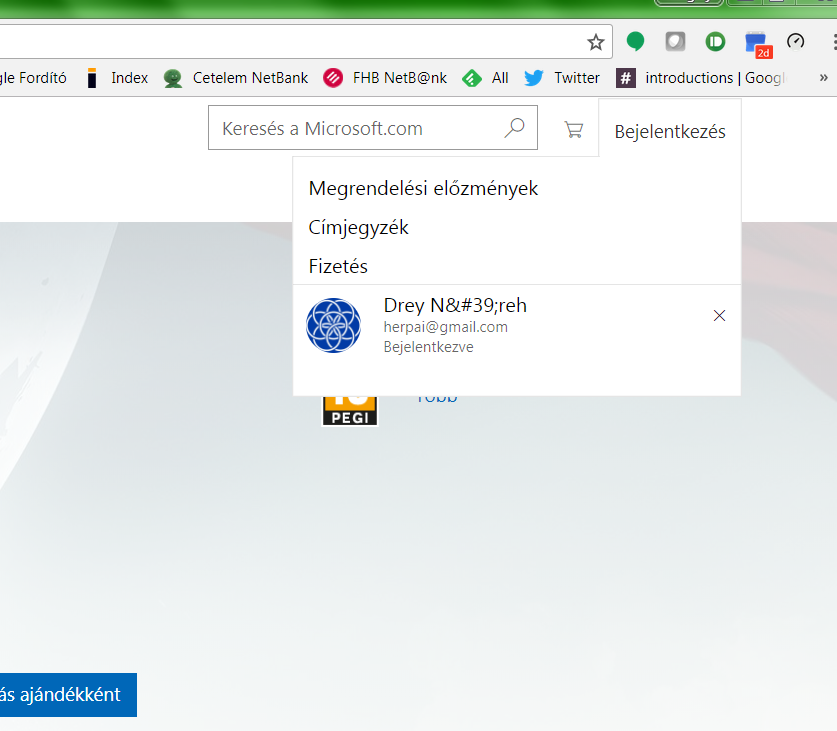Image resolution: width=837 pixels, height=731 pixels.
Task: Open the calendar extension with 2d badge
Action: (757, 45)
